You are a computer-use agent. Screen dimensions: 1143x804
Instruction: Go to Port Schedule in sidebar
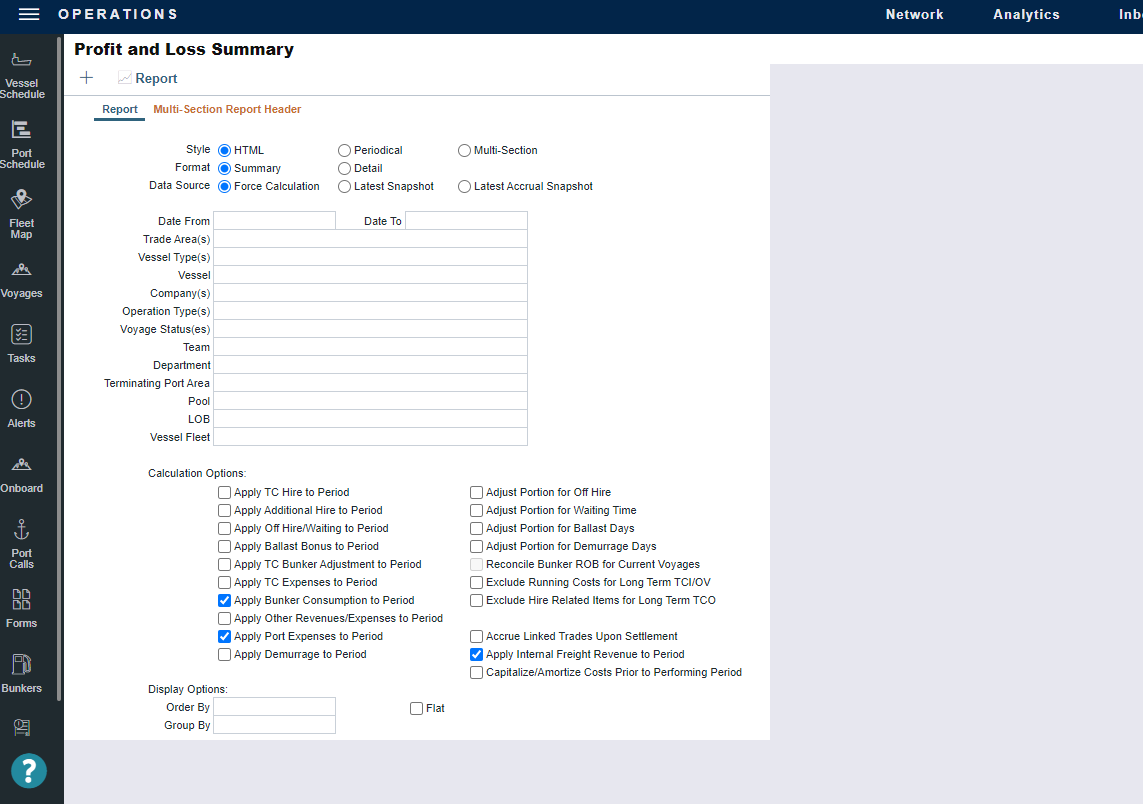[x=22, y=144]
